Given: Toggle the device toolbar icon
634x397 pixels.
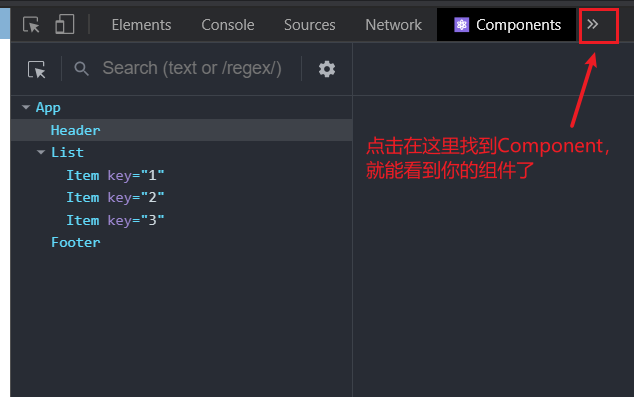Looking at the screenshot, I should [65, 24].
